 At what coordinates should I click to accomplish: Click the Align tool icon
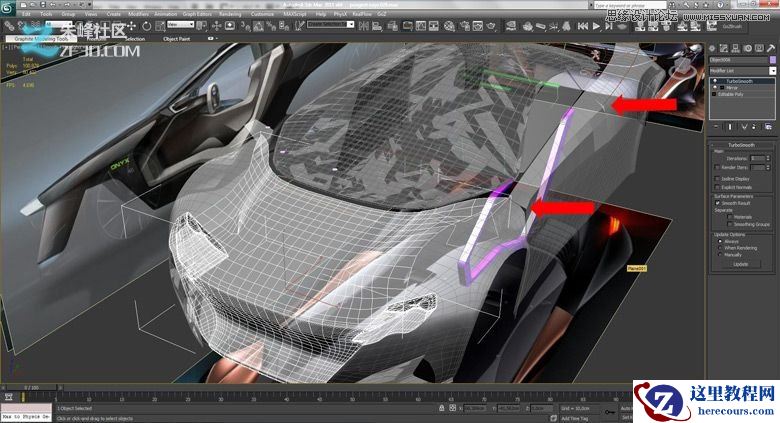point(377,26)
